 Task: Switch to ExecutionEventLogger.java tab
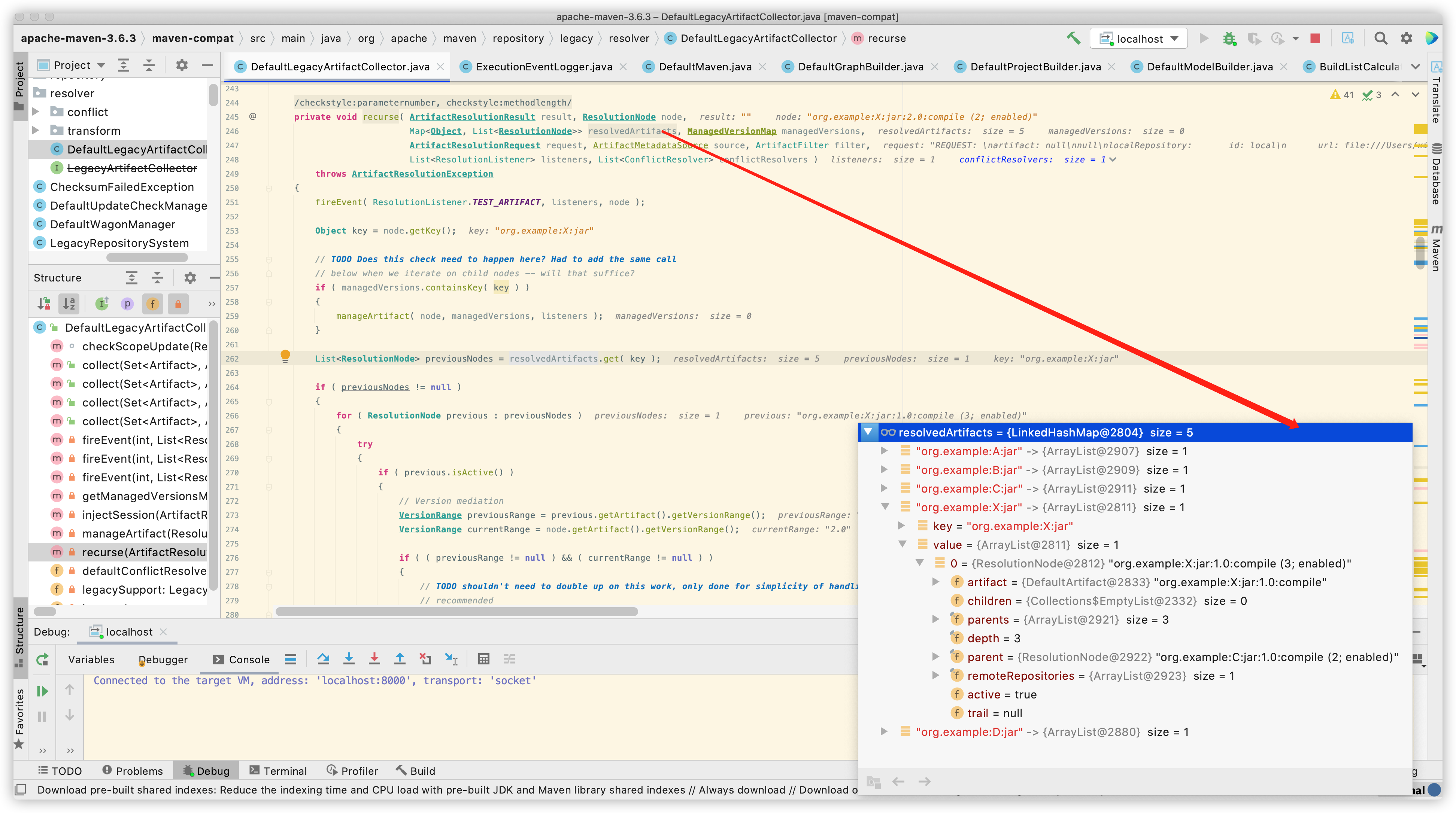coord(544,67)
